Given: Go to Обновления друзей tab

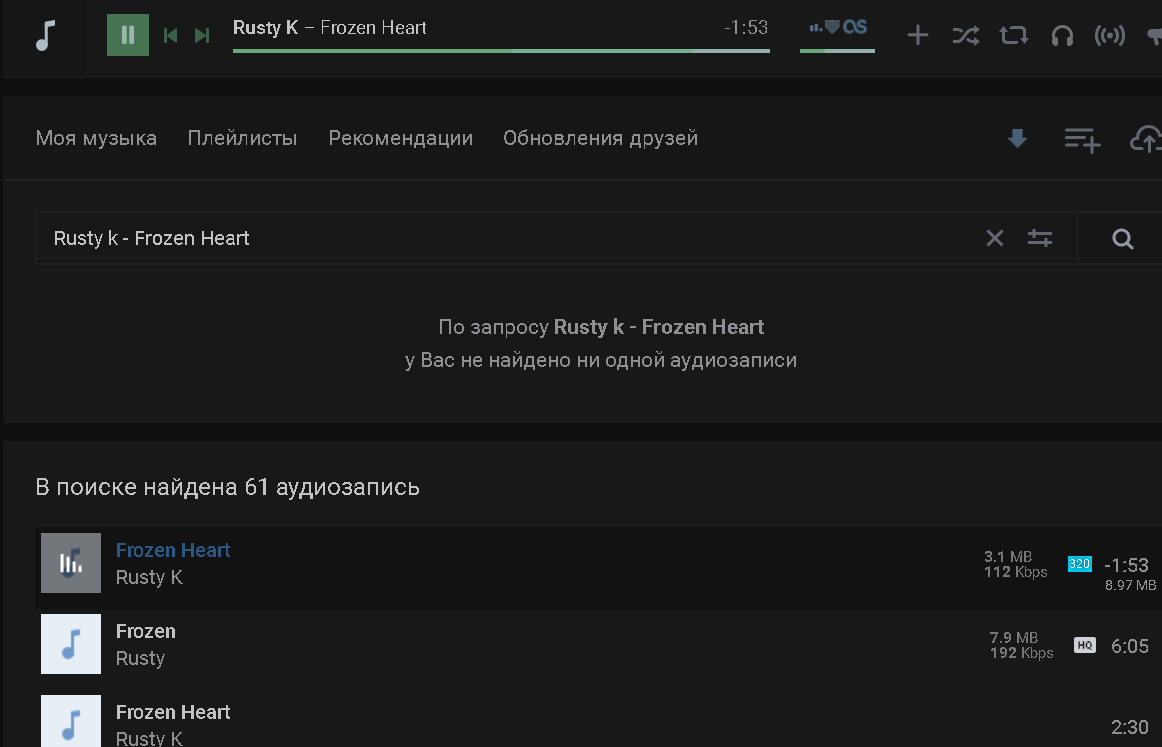Looking at the screenshot, I should pyautogui.click(x=600, y=139).
